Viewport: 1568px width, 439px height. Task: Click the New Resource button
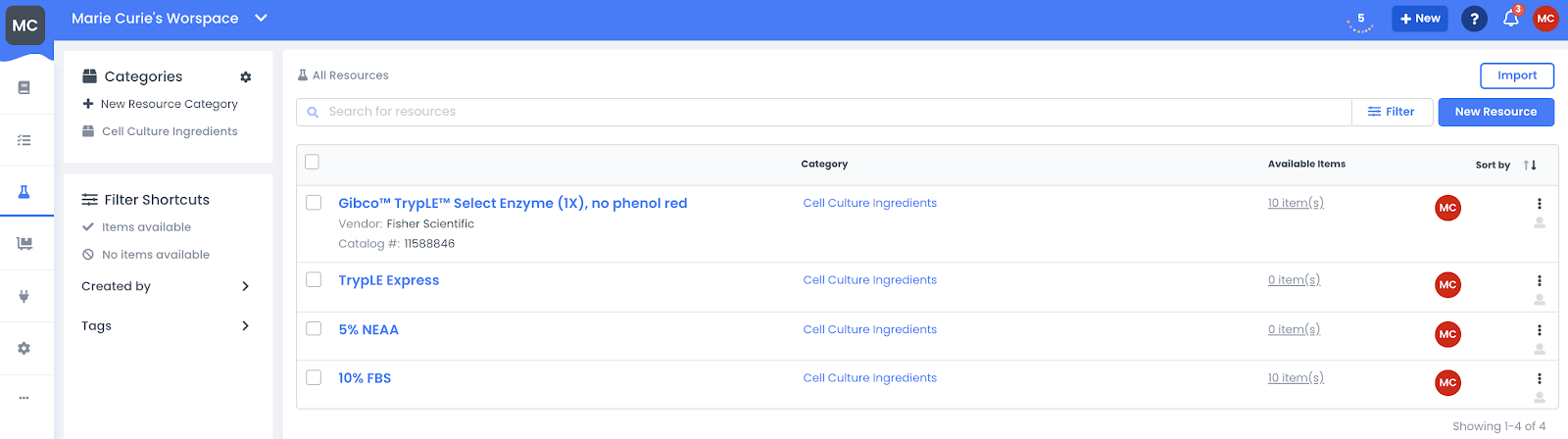click(x=1495, y=112)
